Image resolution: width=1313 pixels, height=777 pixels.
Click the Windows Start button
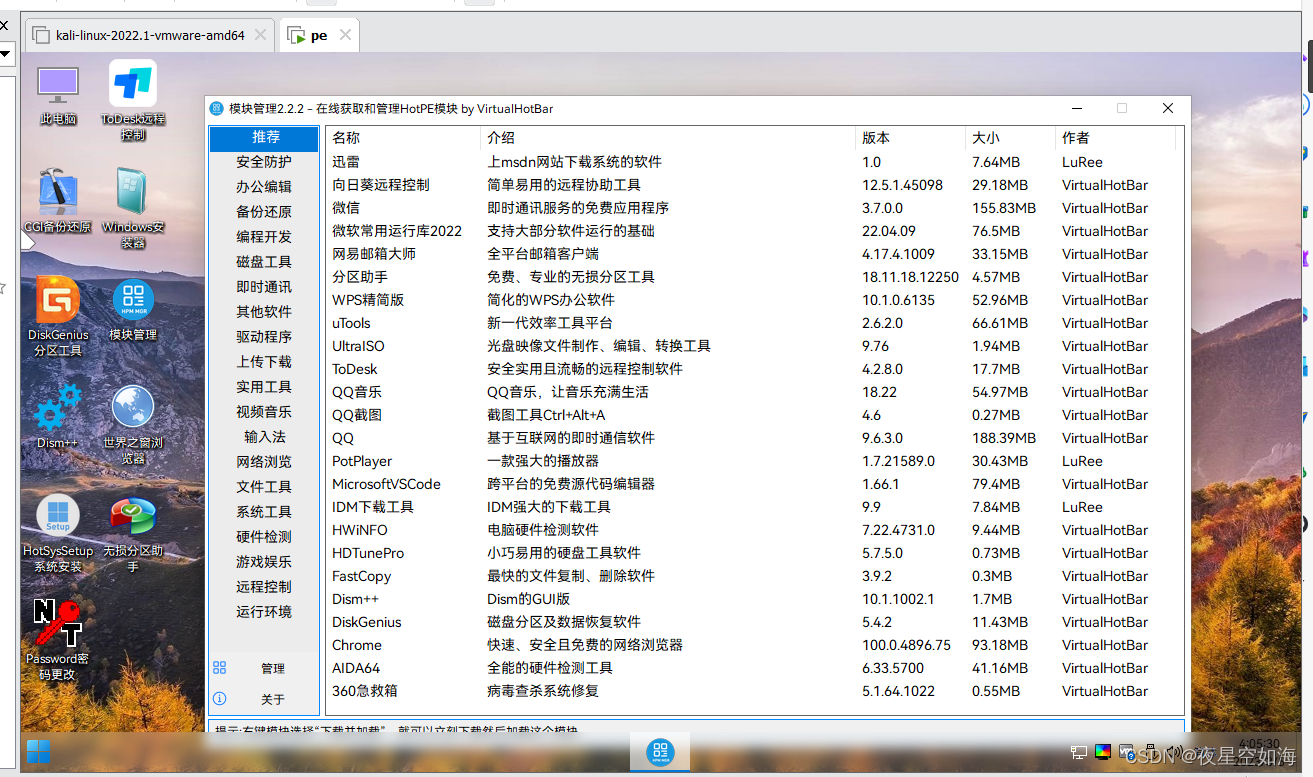[39, 752]
